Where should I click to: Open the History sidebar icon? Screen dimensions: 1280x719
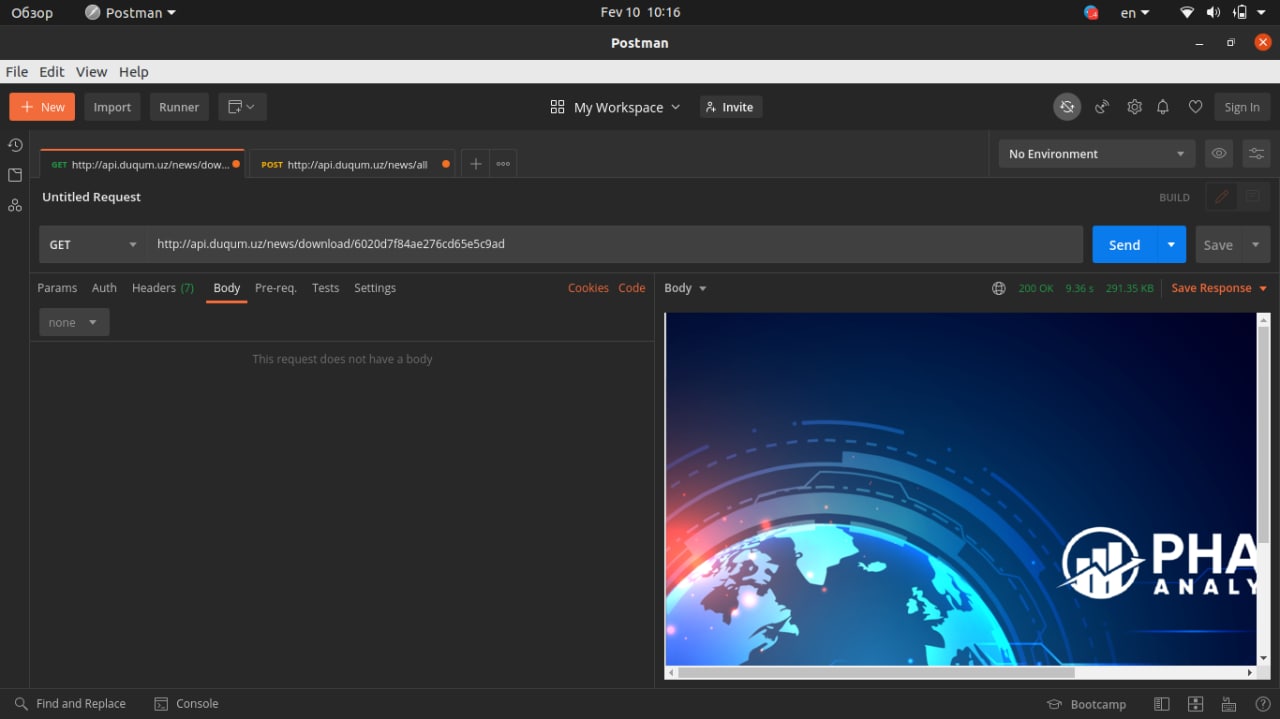point(15,145)
